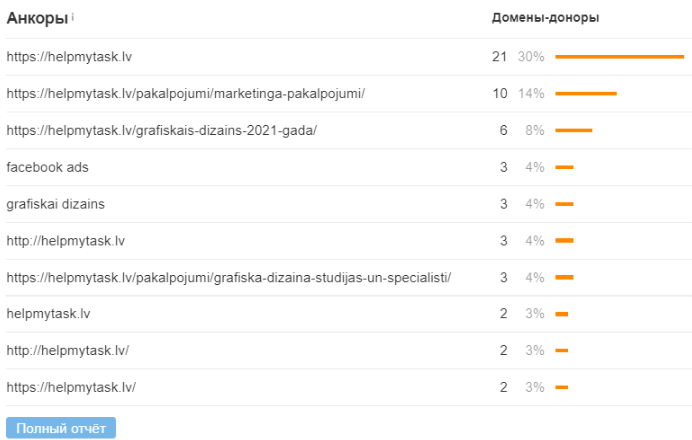This screenshot has width=692, height=440.
Task: Click the plain helpmytask.lv anchor
Action: click(x=48, y=314)
